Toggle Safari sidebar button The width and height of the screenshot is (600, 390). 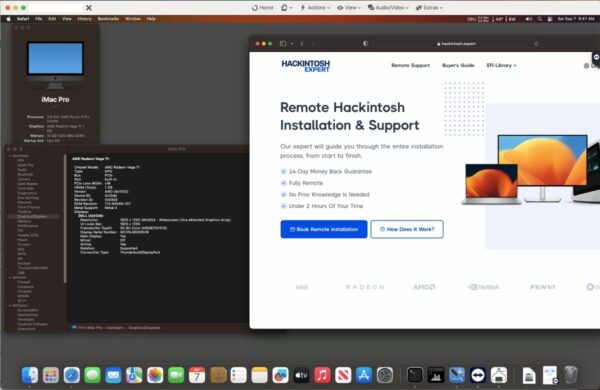pos(283,44)
